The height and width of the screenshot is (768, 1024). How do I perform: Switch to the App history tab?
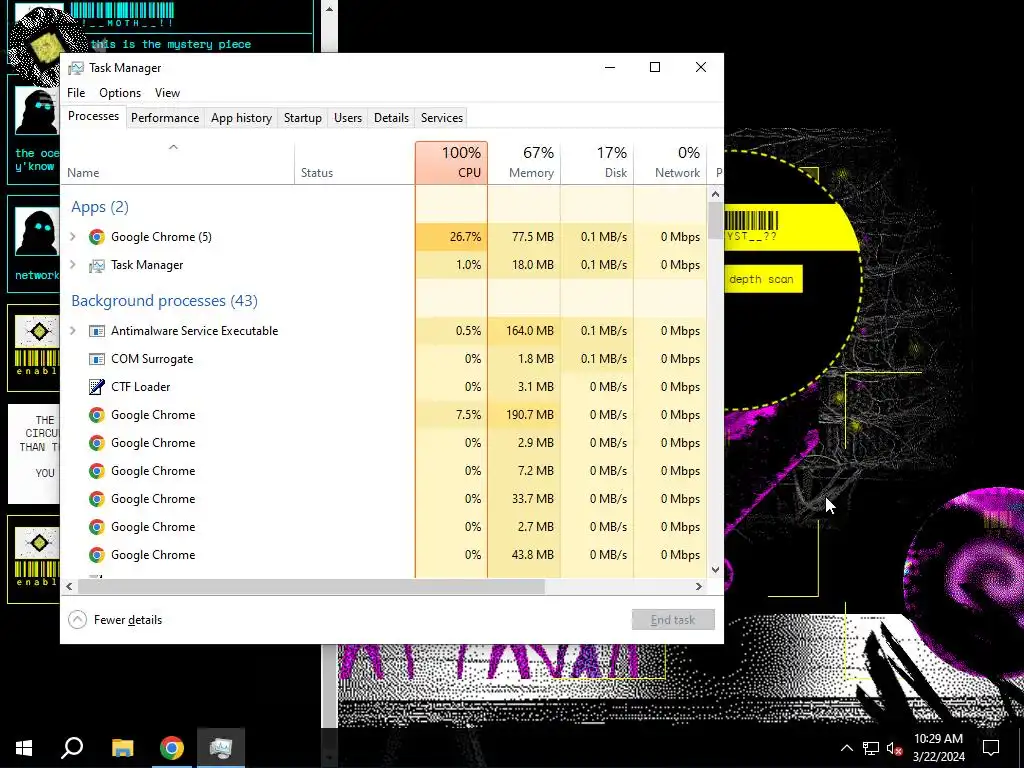click(x=241, y=118)
